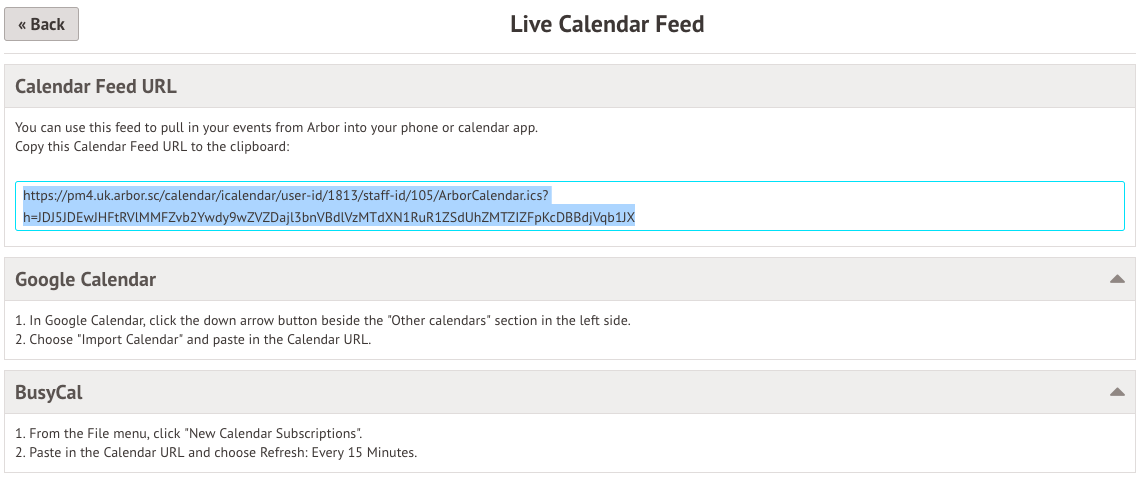
Task: Click BusyCal instruction step 2
Action: coord(215,452)
